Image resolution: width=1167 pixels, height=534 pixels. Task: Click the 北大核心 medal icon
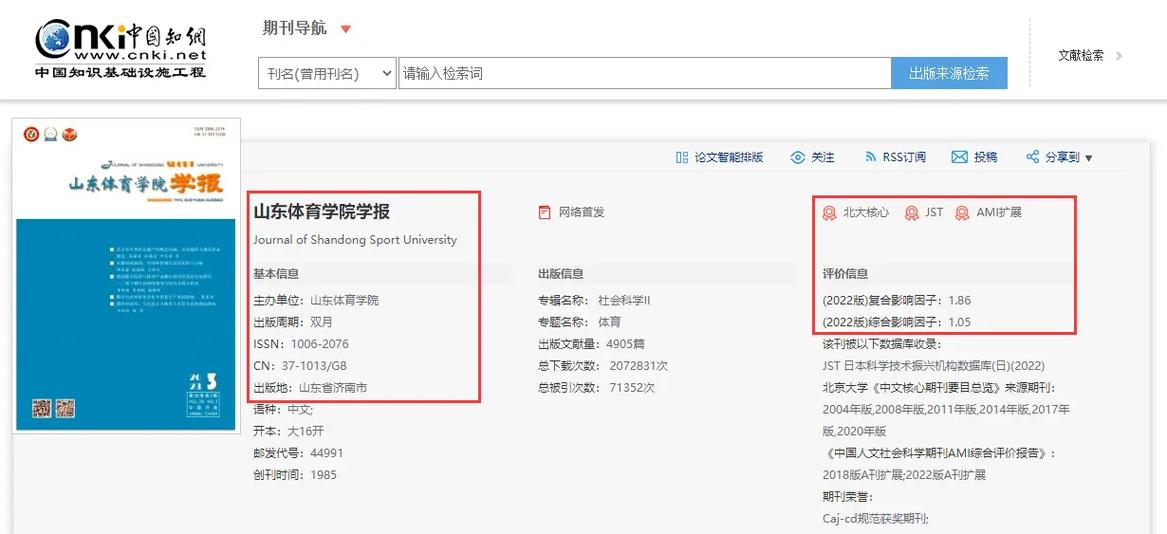pyautogui.click(x=829, y=213)
